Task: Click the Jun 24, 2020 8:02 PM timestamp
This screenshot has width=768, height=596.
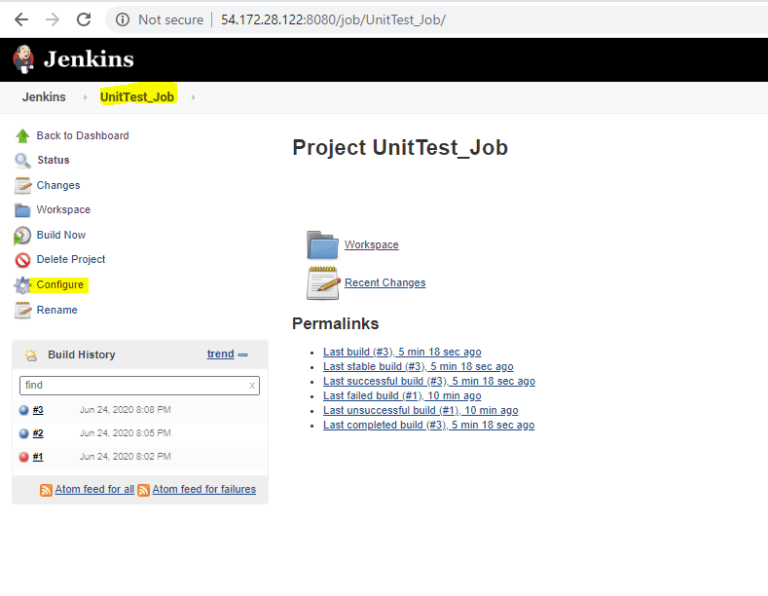Action: tap(125, 457)
